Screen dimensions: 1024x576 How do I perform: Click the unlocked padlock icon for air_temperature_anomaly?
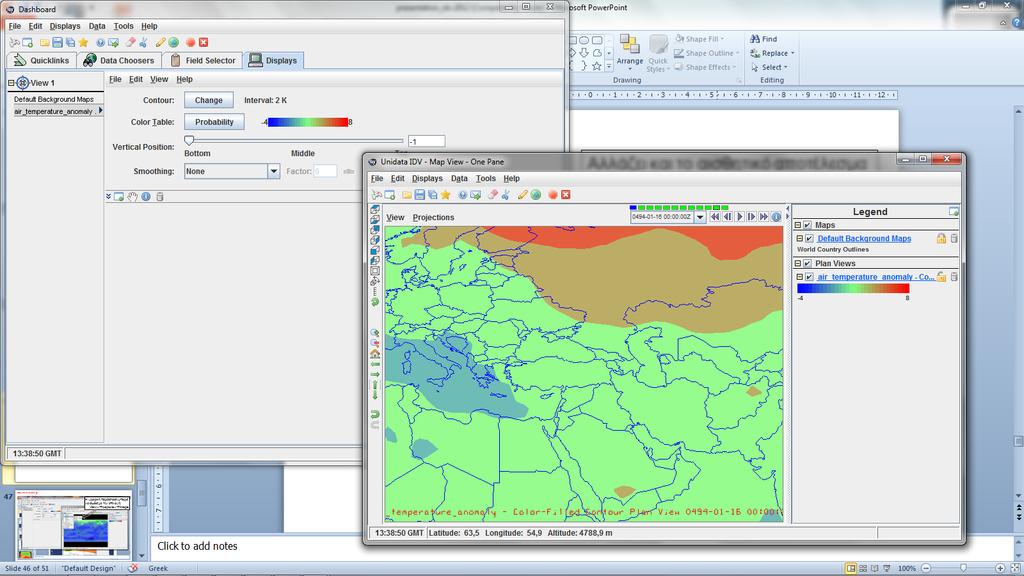click(x=941, y=277)
